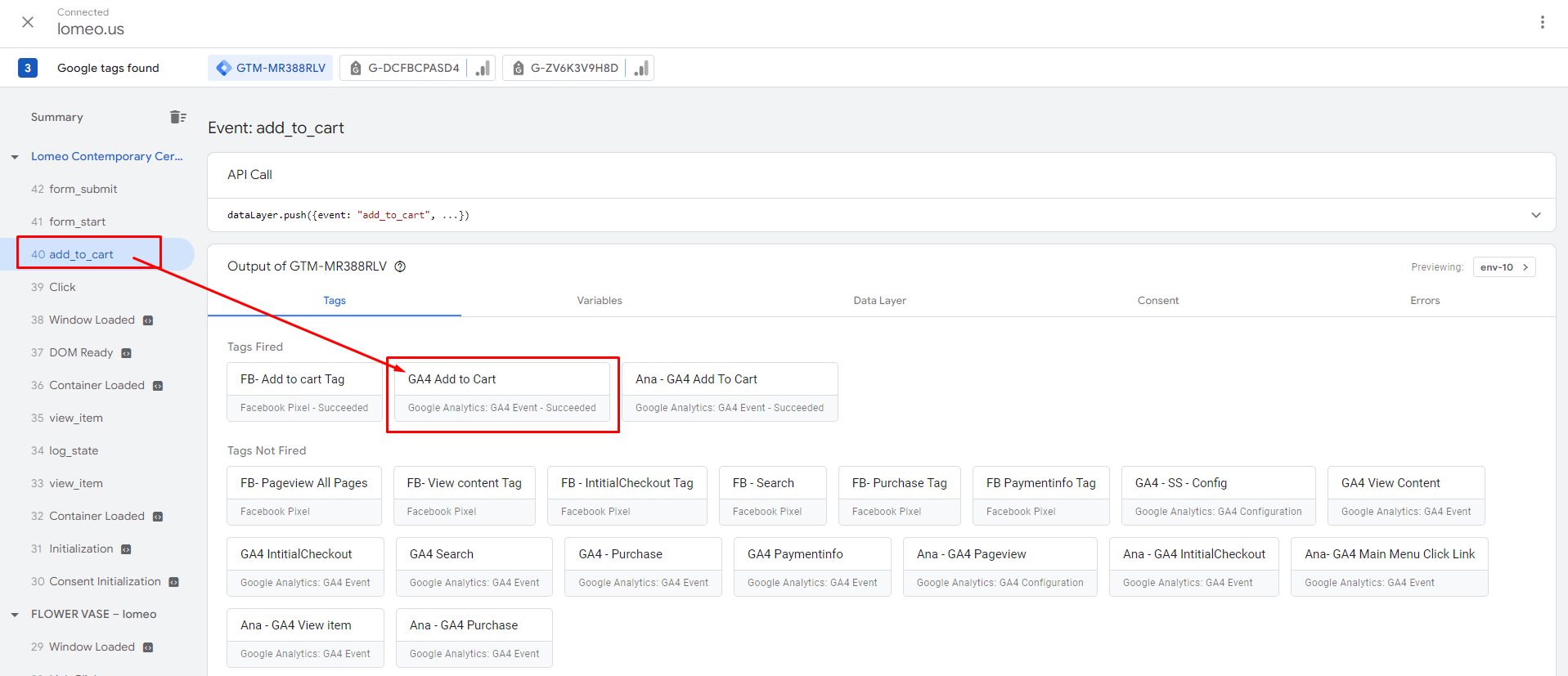
Task: Close the Tag Assistant debug panel
Action: point(28,22)
